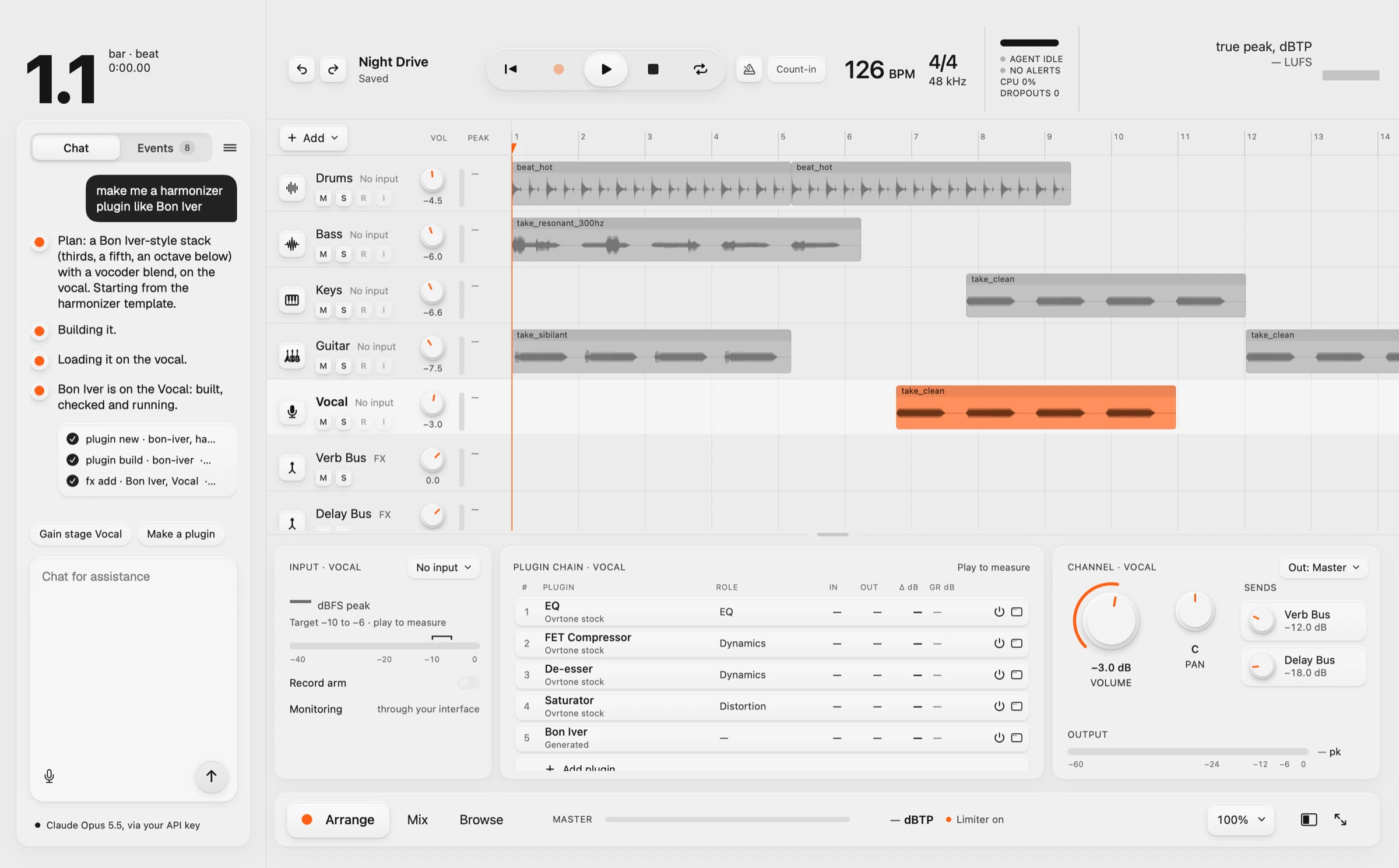Click the Verb Bus send knob

tap(1263, 621)
